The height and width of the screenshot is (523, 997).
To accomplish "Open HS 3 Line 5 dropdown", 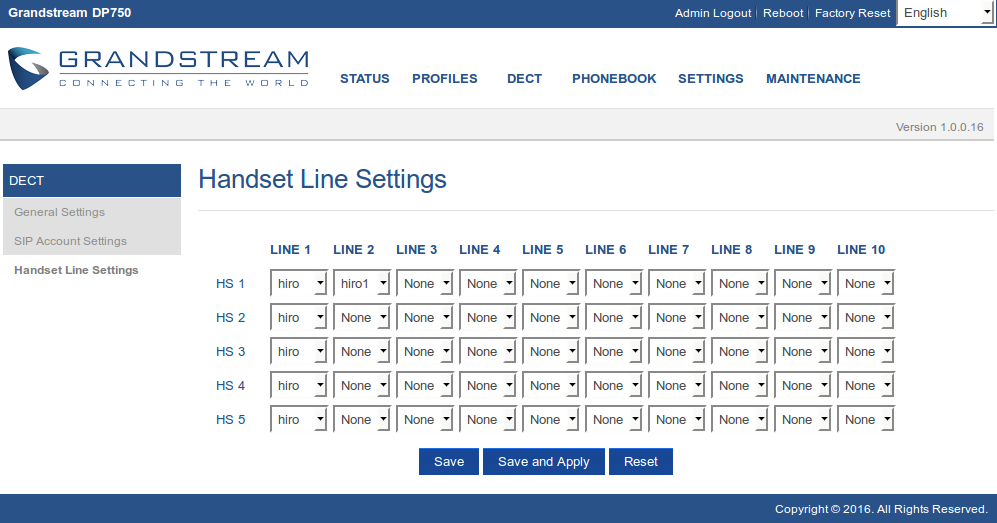I will coord(551,352).
